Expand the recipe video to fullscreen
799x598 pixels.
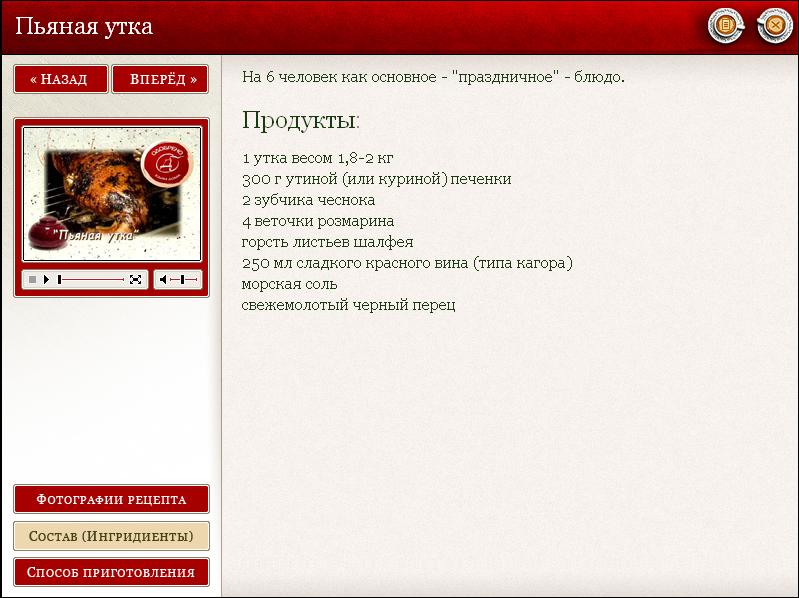pyautogui.click(x=135, y=280)
